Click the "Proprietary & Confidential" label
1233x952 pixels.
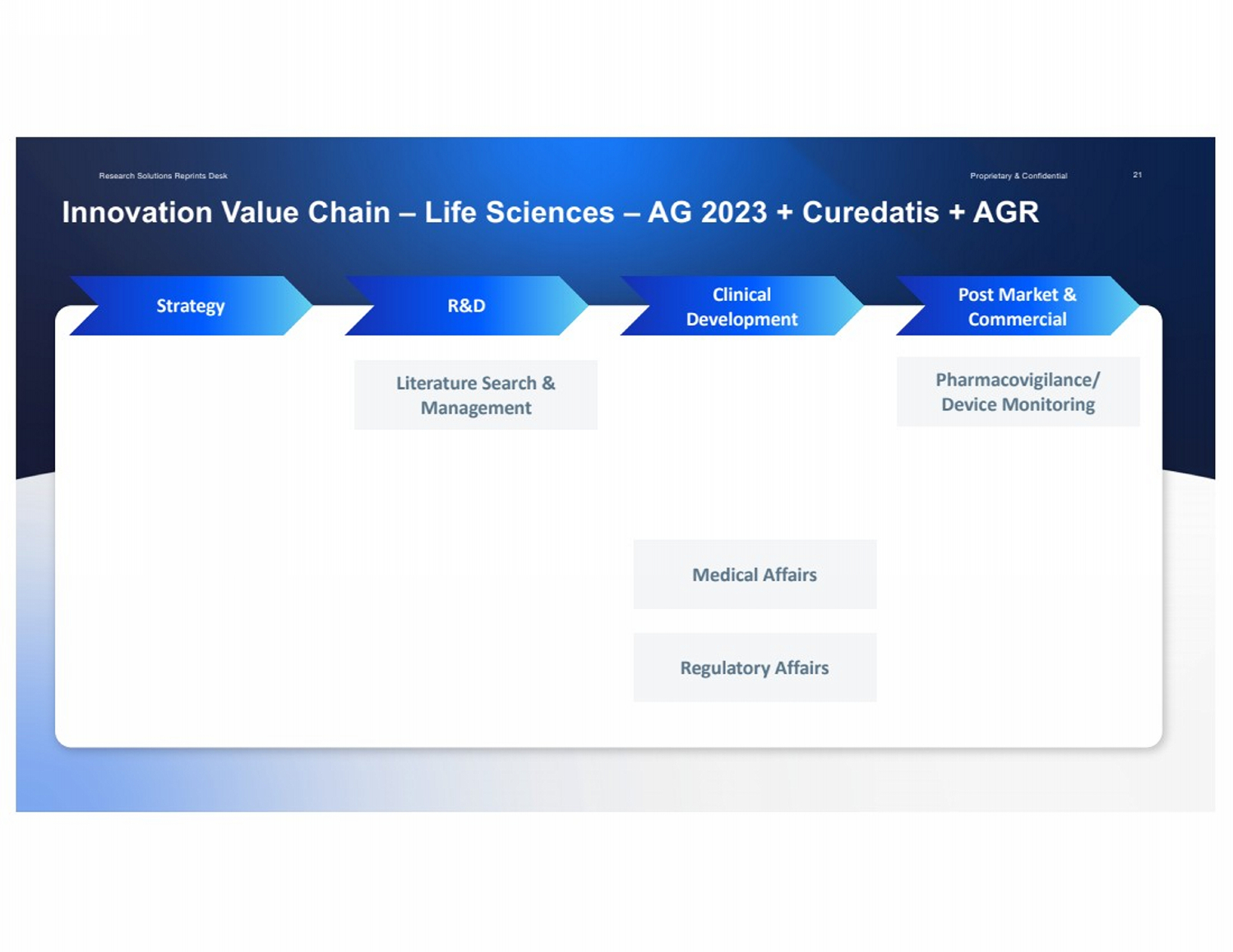1018,176
